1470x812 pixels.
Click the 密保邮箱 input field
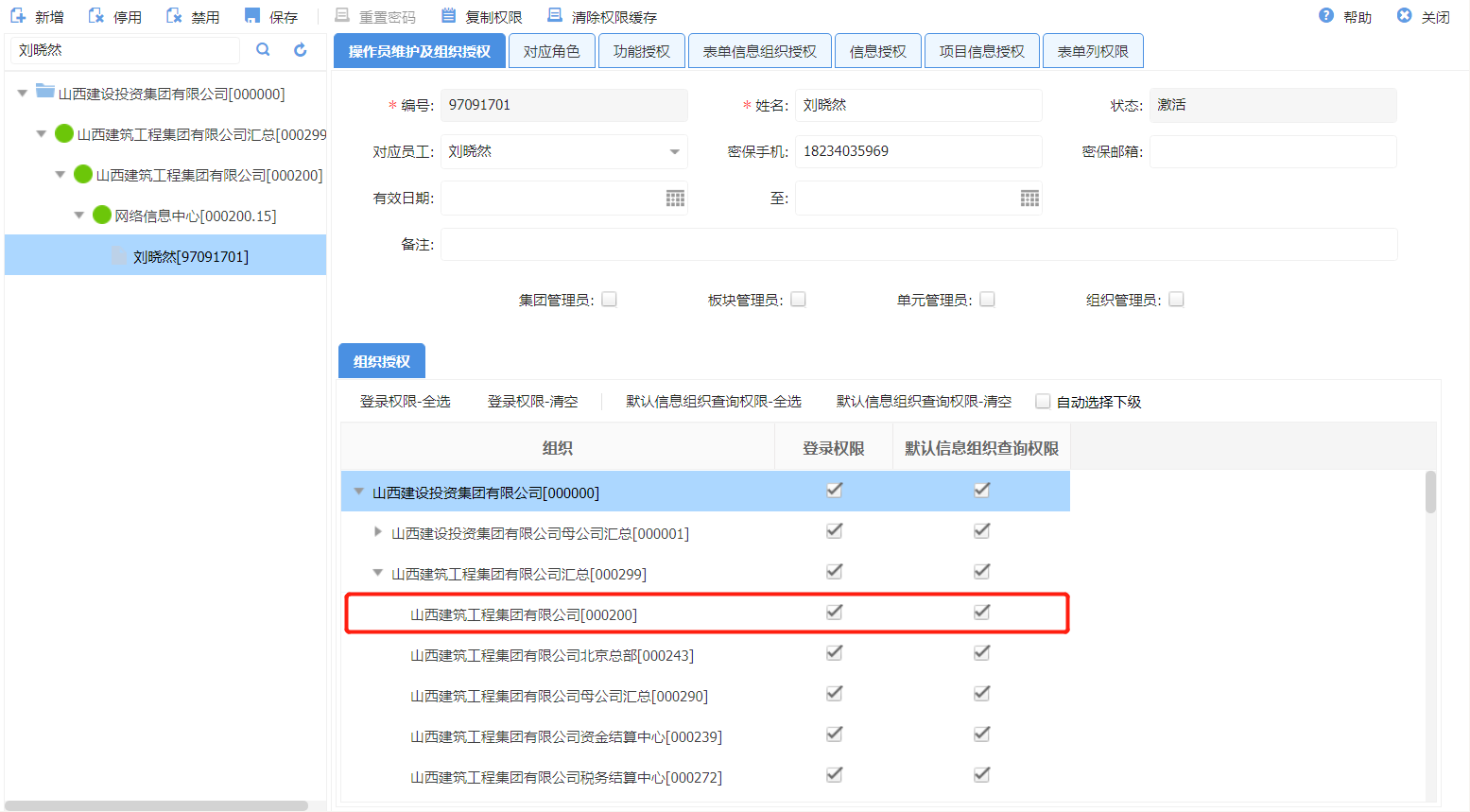tap(1272, 151)
